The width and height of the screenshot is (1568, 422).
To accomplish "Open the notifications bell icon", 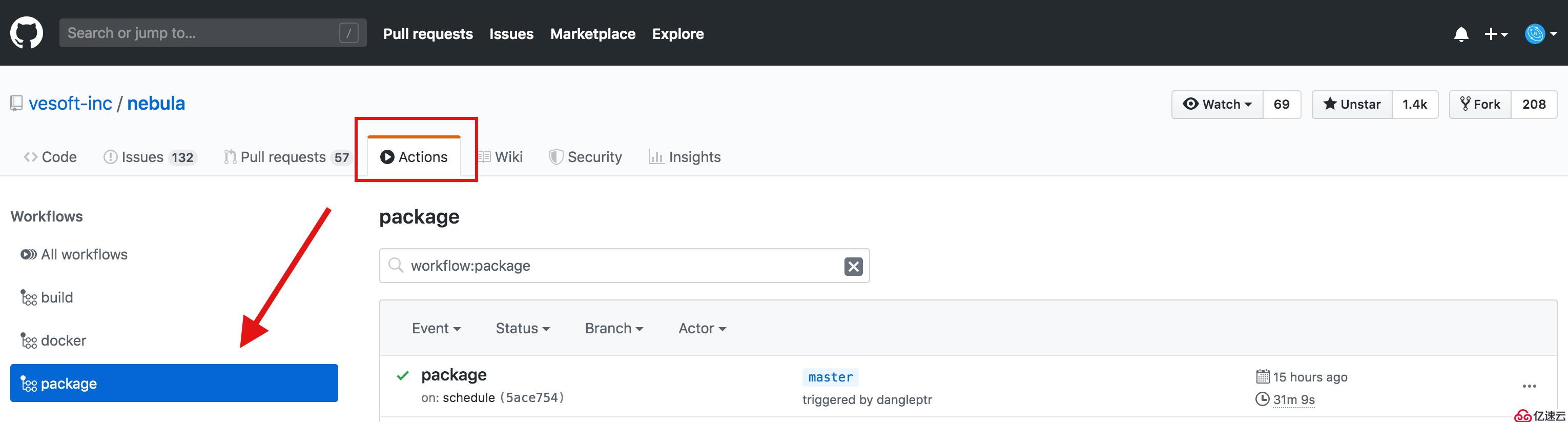I will pos(1461,34).
